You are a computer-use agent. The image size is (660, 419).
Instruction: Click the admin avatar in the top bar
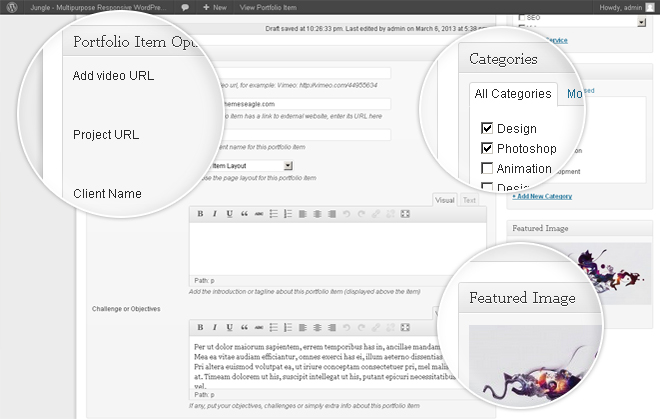point(650,7)
